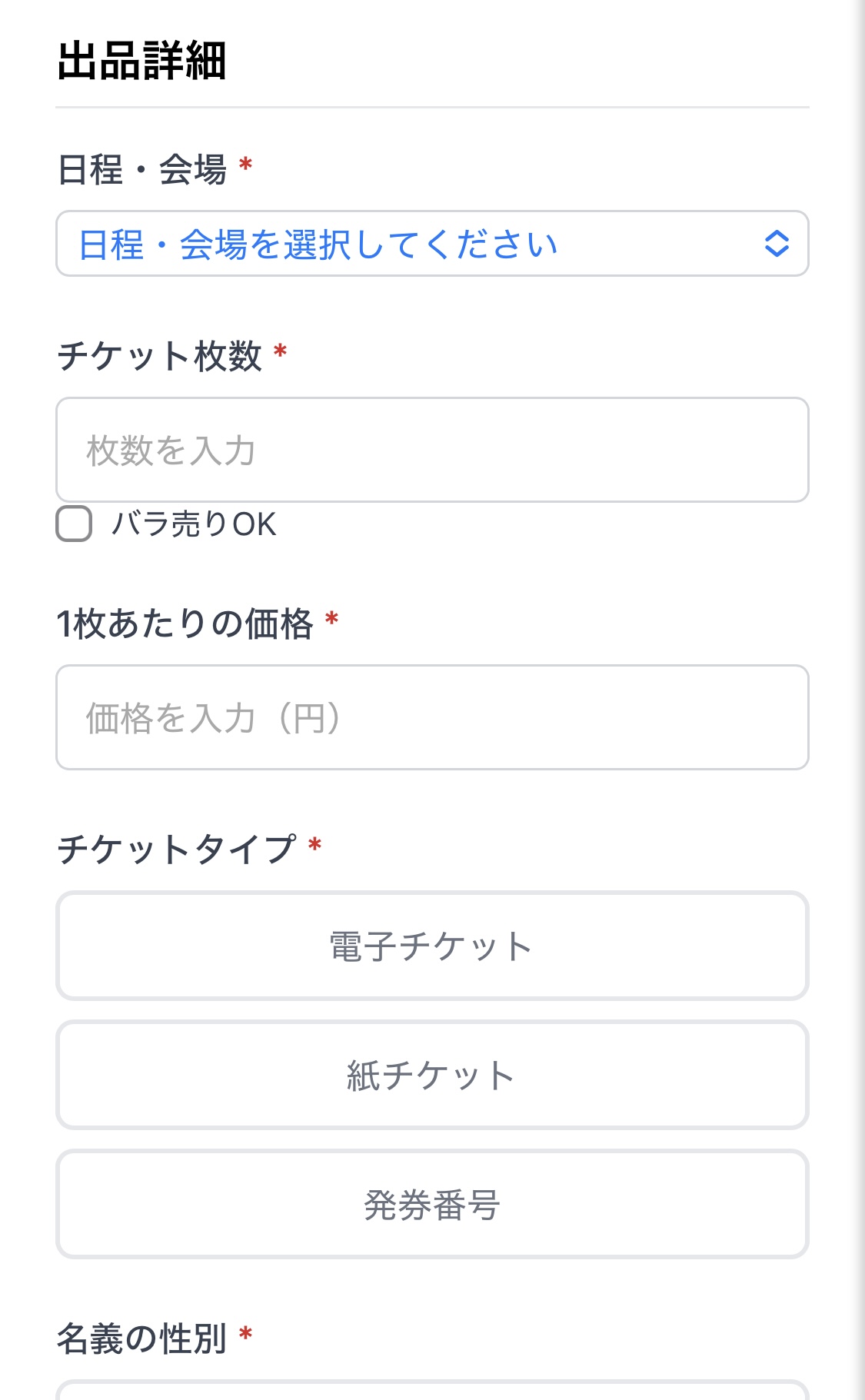
Task: Choose the 紙チケット ticket type
Action: pos(432,1075)
